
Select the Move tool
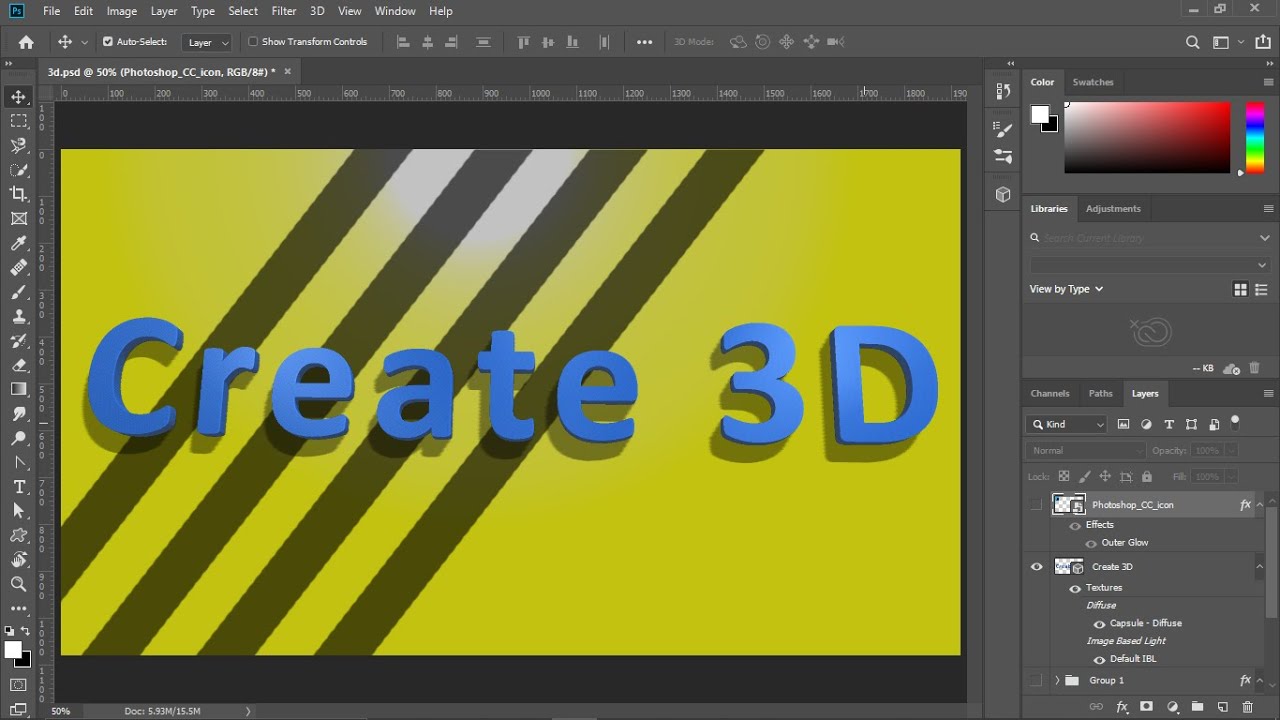click(x=18, y=97)
